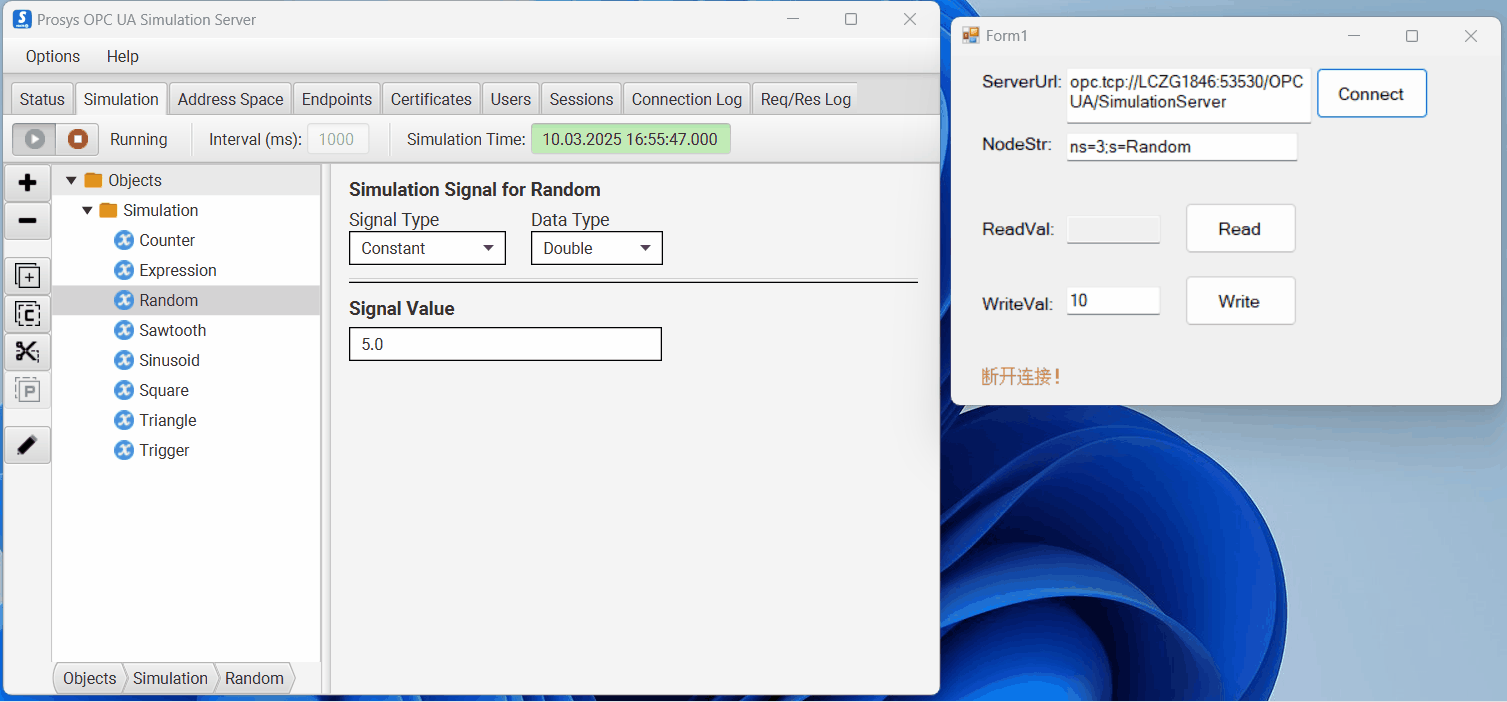Click the Triangle signal node icon
1507x702 pixels.
click(x=124, y=420)
